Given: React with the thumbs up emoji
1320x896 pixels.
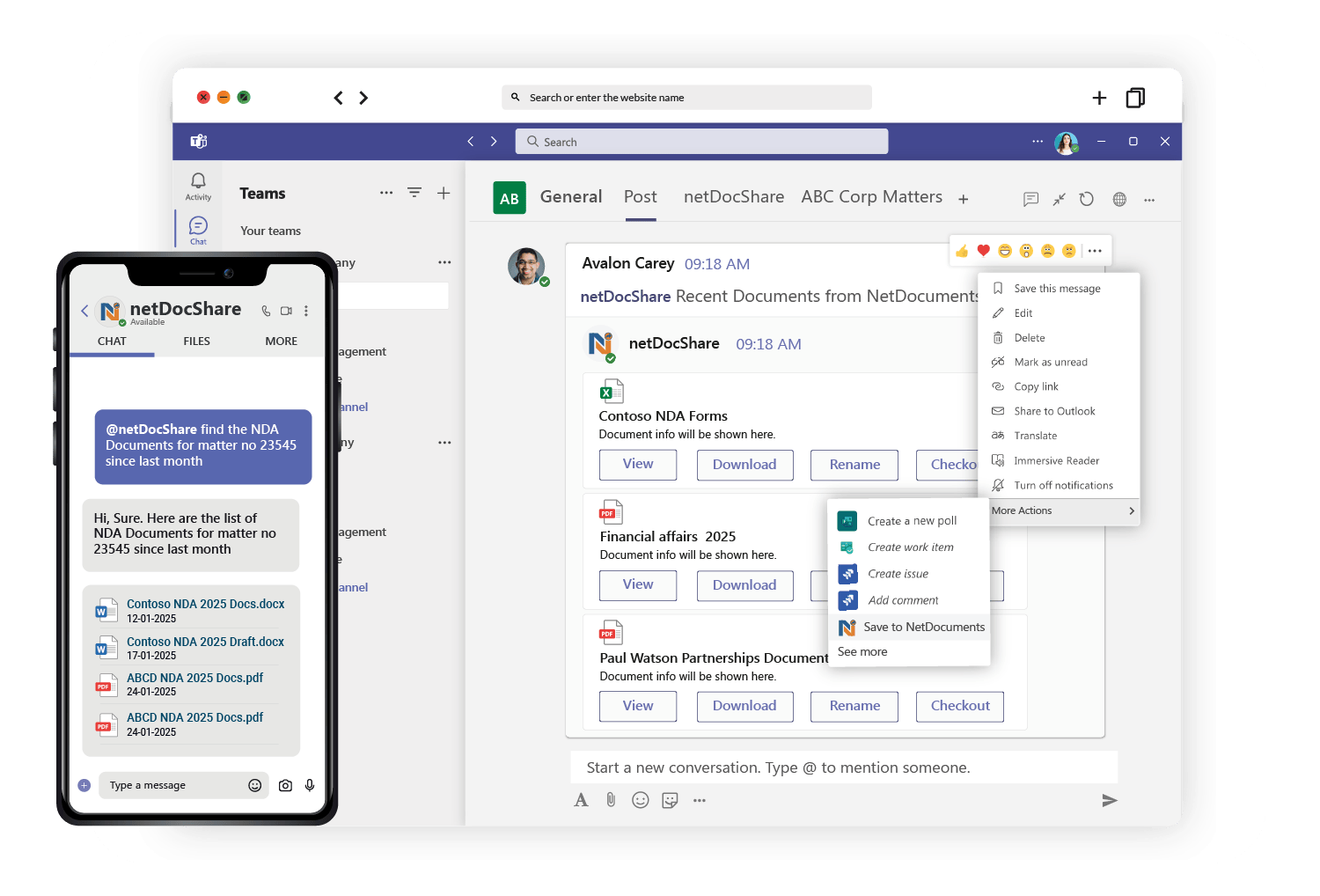Looking at the screenshot, I should [x=962, y=251].
